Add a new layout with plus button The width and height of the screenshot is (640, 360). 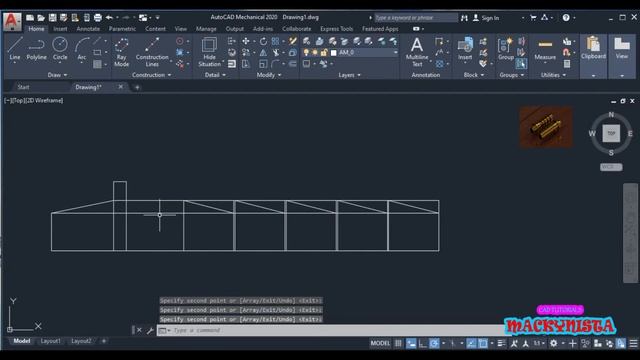[x=104, y=341]
